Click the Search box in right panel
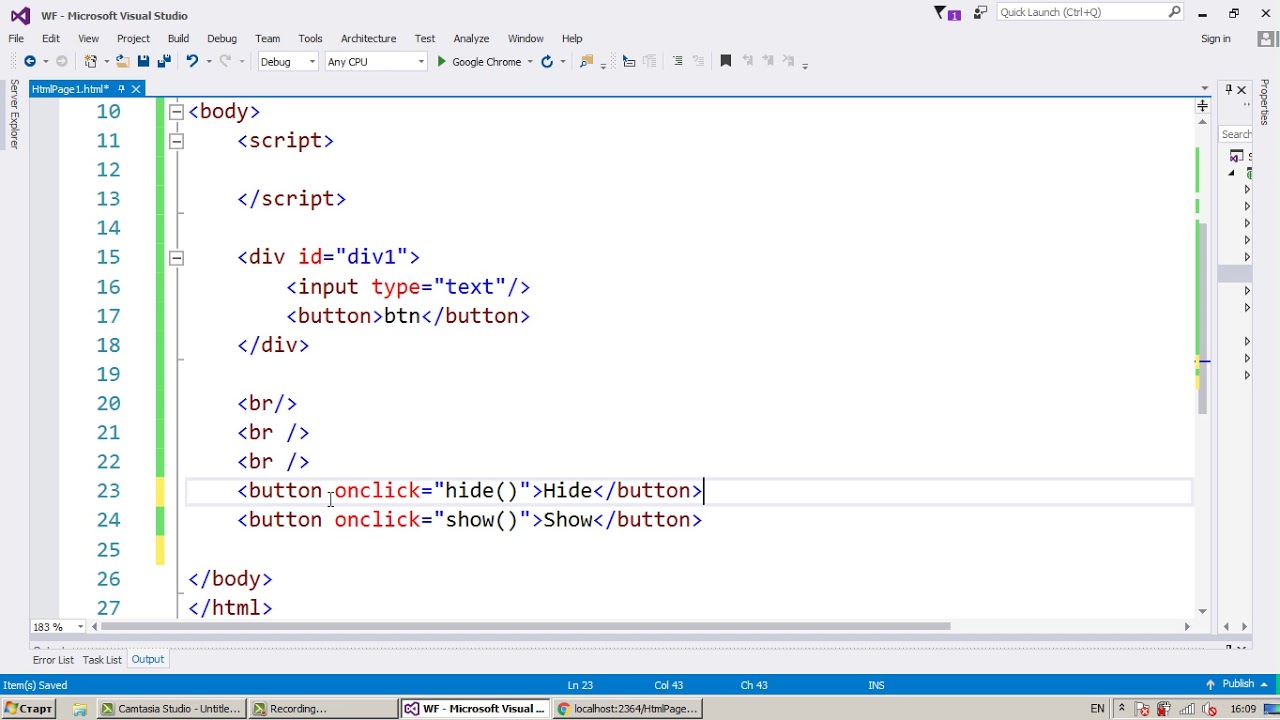This screenshot has width=1280, height=720. coord(1236,134)
